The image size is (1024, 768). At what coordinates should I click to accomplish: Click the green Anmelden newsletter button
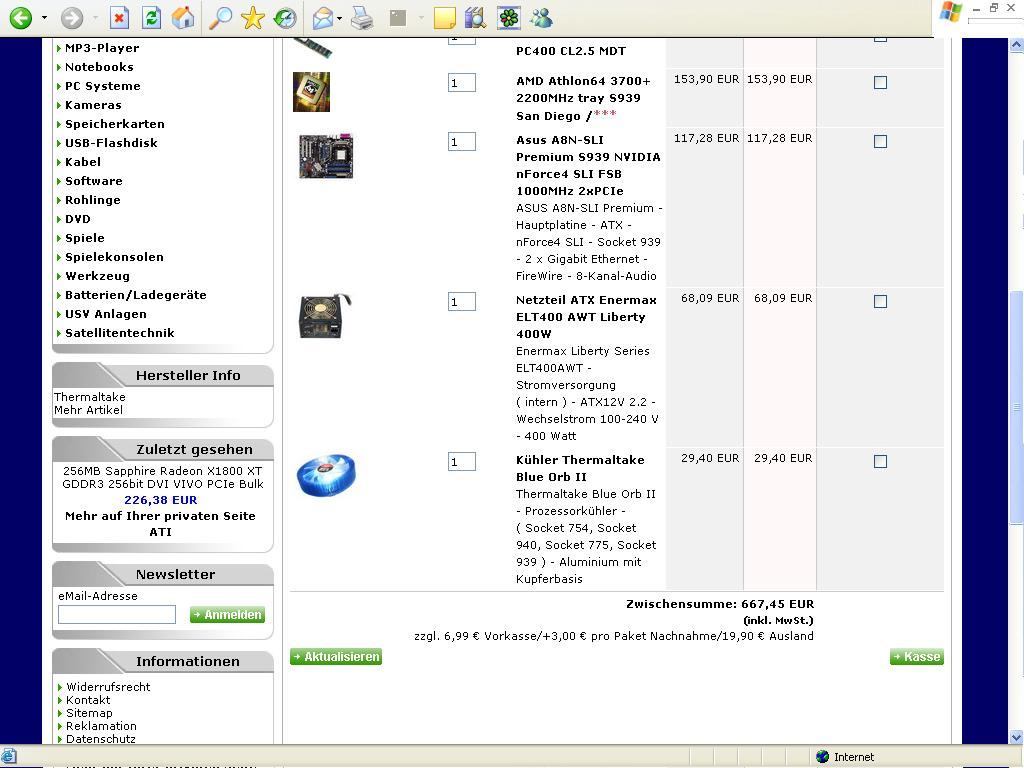[x=227, y=615]
